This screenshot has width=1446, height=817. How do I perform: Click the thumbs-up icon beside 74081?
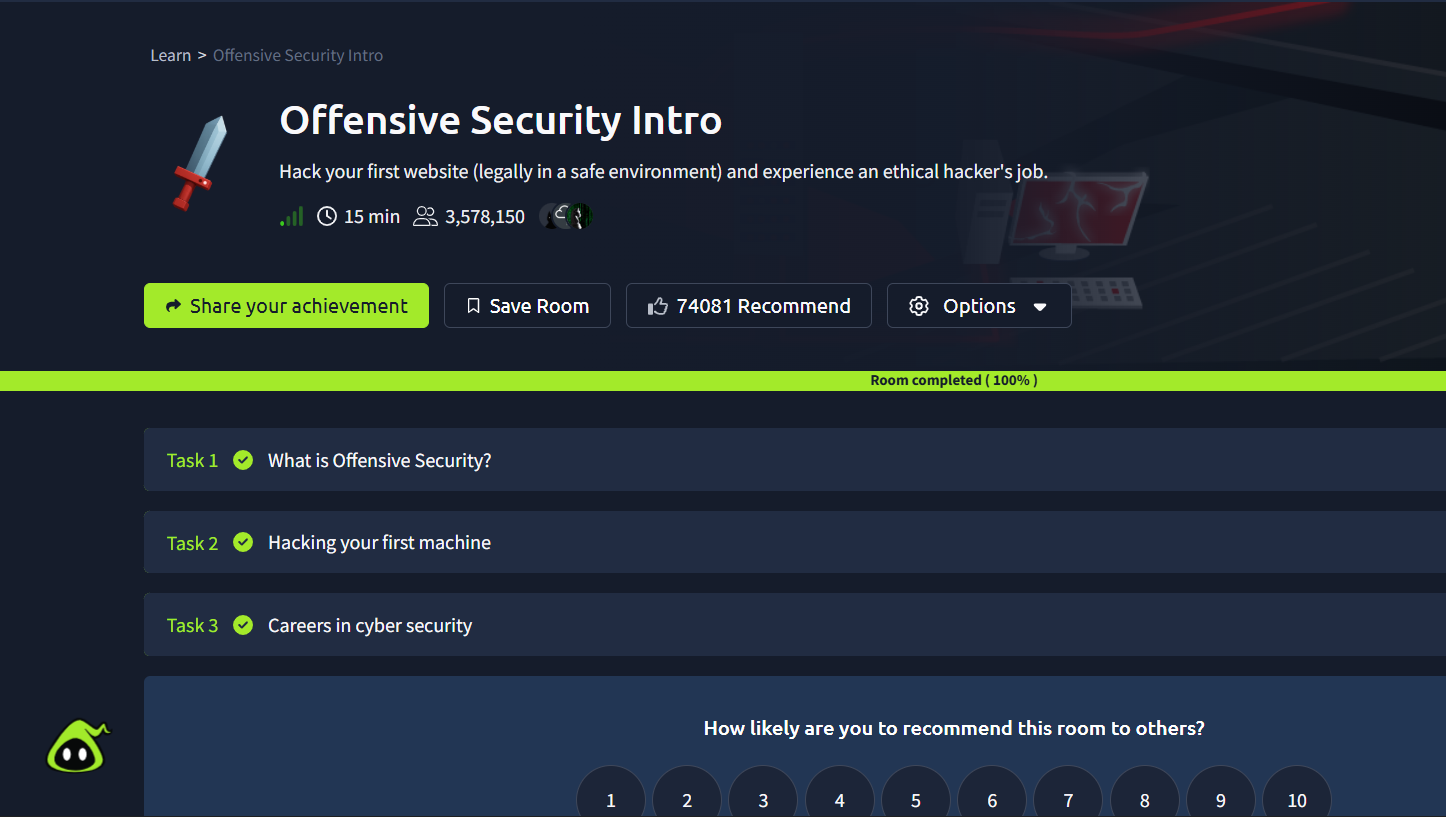click(657, 305)
